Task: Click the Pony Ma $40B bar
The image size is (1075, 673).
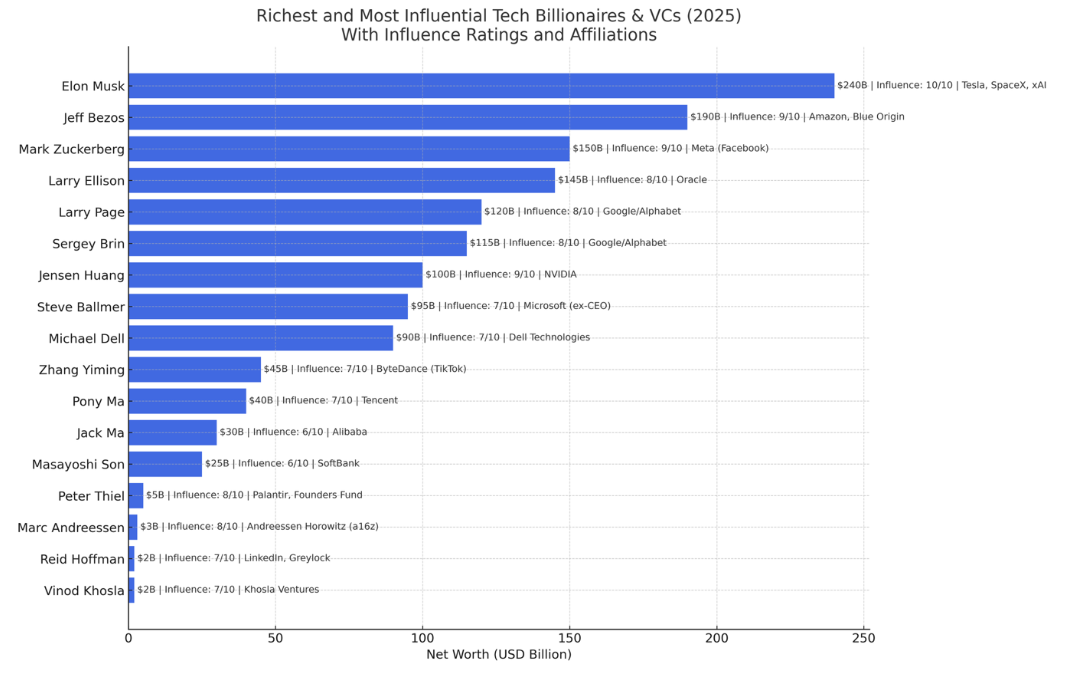Action: tap(187, 401)
